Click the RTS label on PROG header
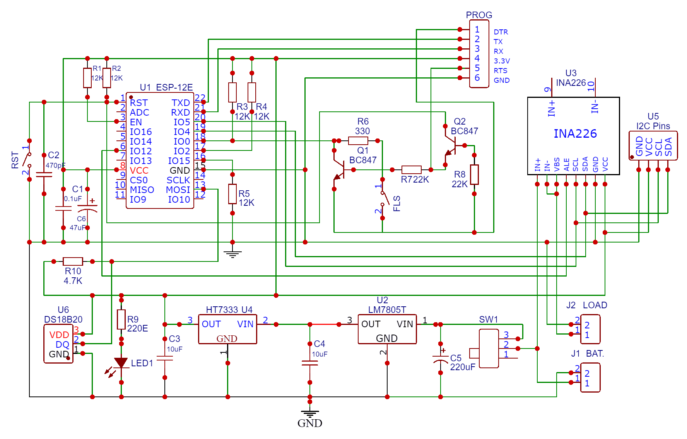Image resolution: width=687 pixels, height=439 pixels. pyautogui.click(x=500, y=71)
